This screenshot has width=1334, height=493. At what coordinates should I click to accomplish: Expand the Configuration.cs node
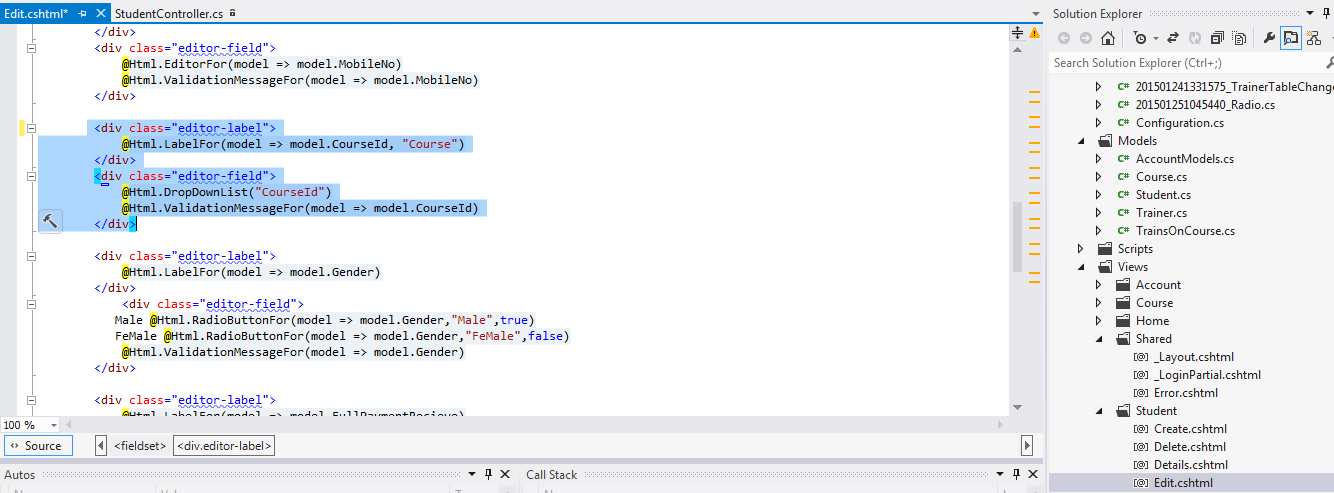coord(1098,123)
